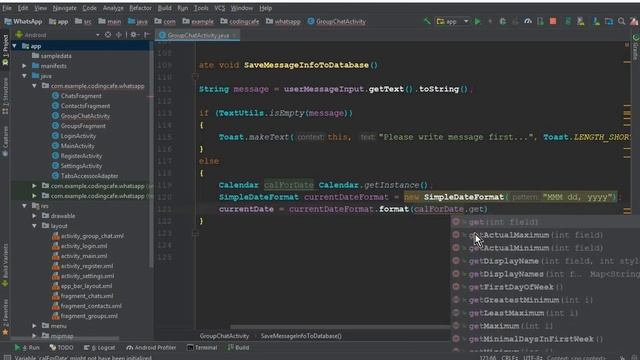Select GroupChatActivity.java editor tab
Viewport: 640px width, 360px height.
tap(198, 36)
